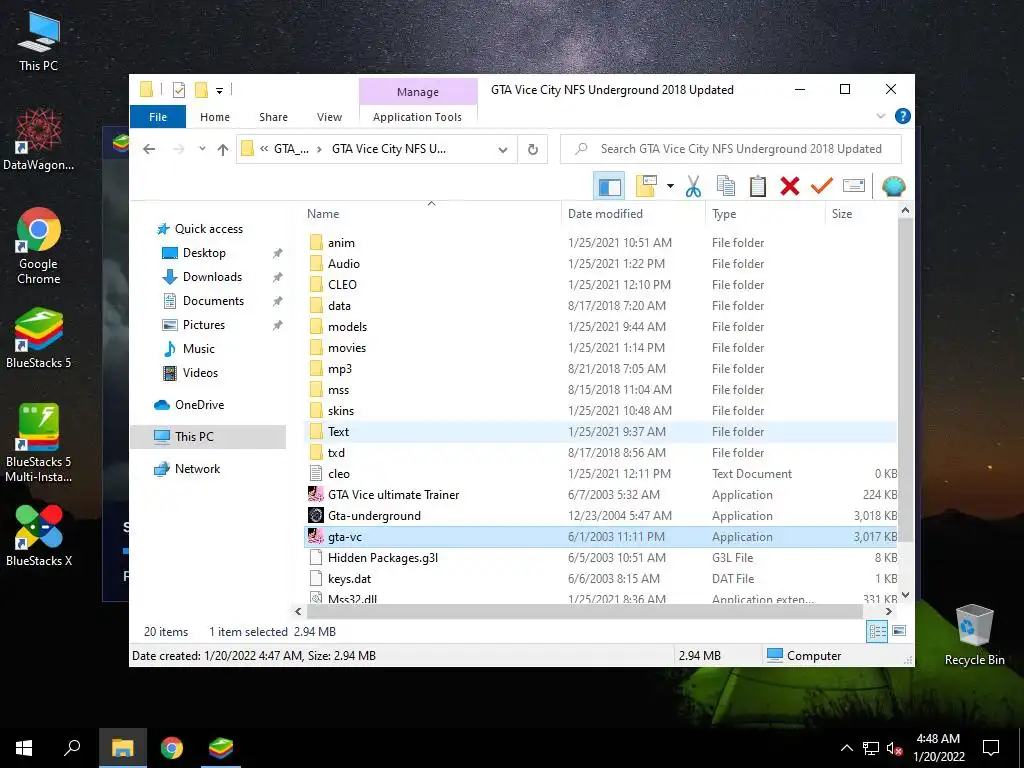This screenshot has height=768, width=1024.
Task: Switch to the Home ribbon tab
Action: point(215,117)
